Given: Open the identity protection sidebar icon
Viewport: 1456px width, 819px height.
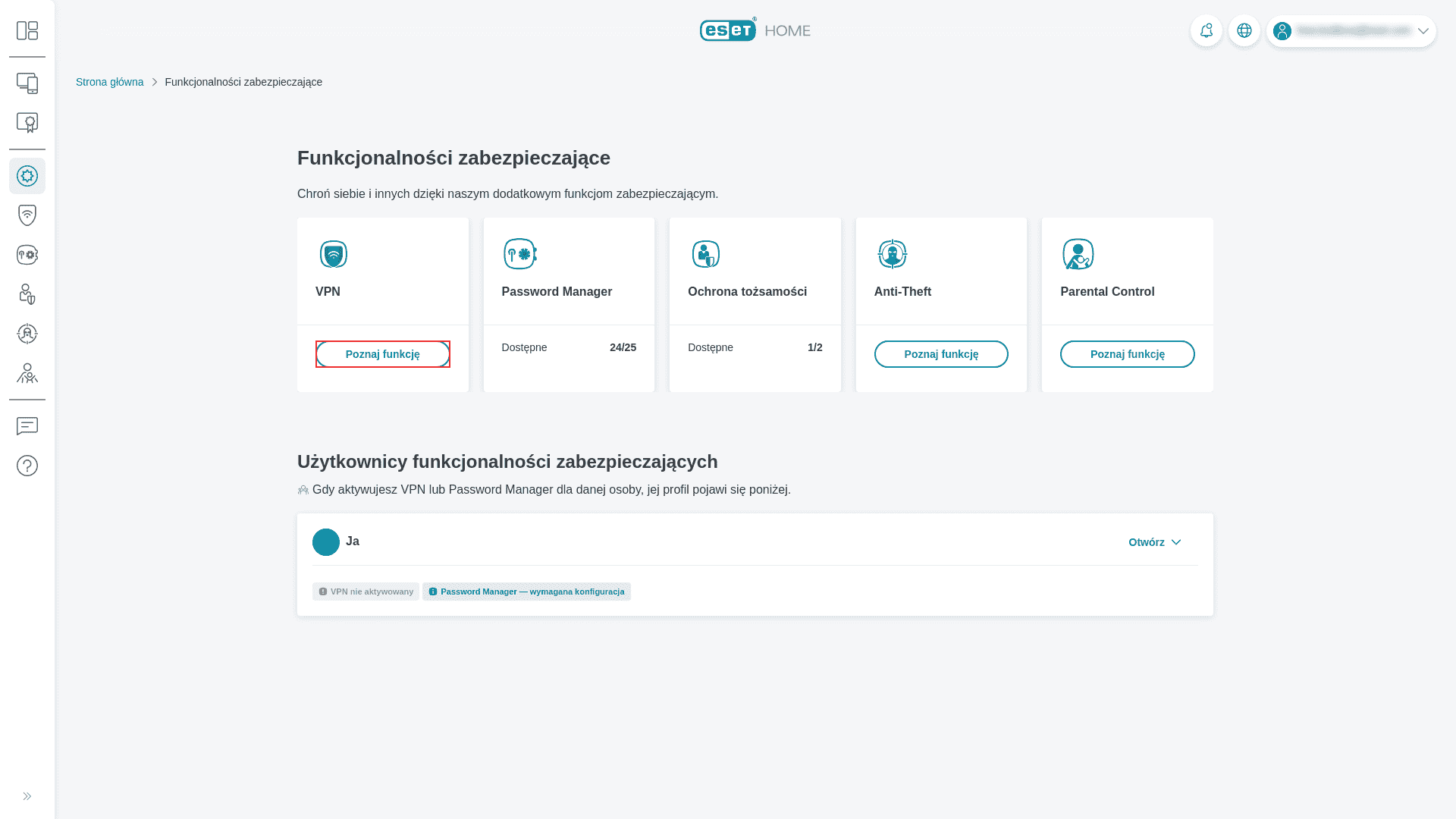Looking at the screenshot, I should pyautogui.click(x=27, y=294).
